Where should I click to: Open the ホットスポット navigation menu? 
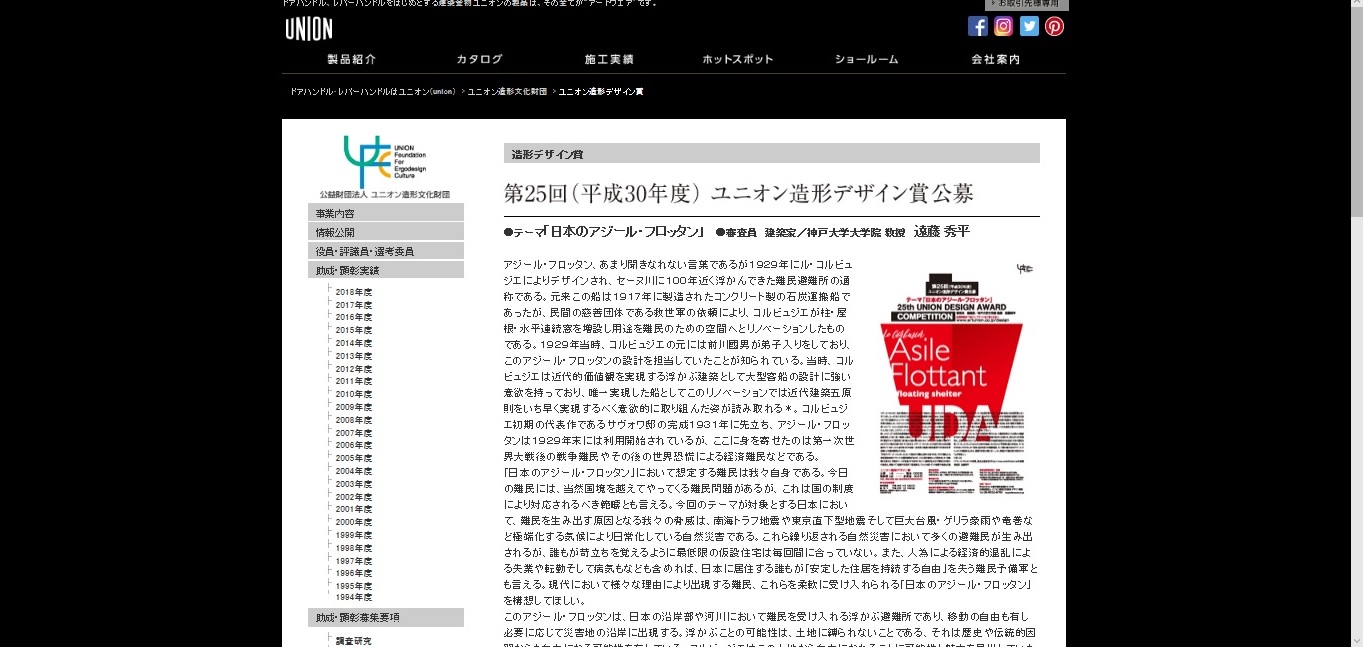pyautogui.click(x=738, y=59)
